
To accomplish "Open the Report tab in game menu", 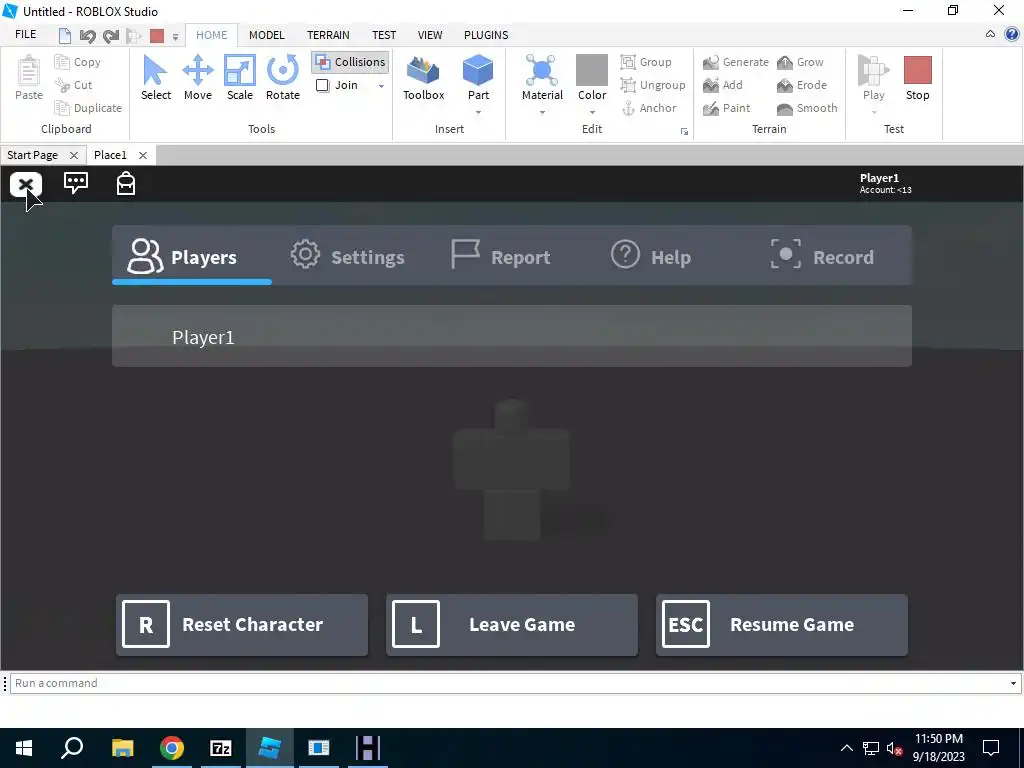I will 500,257.
